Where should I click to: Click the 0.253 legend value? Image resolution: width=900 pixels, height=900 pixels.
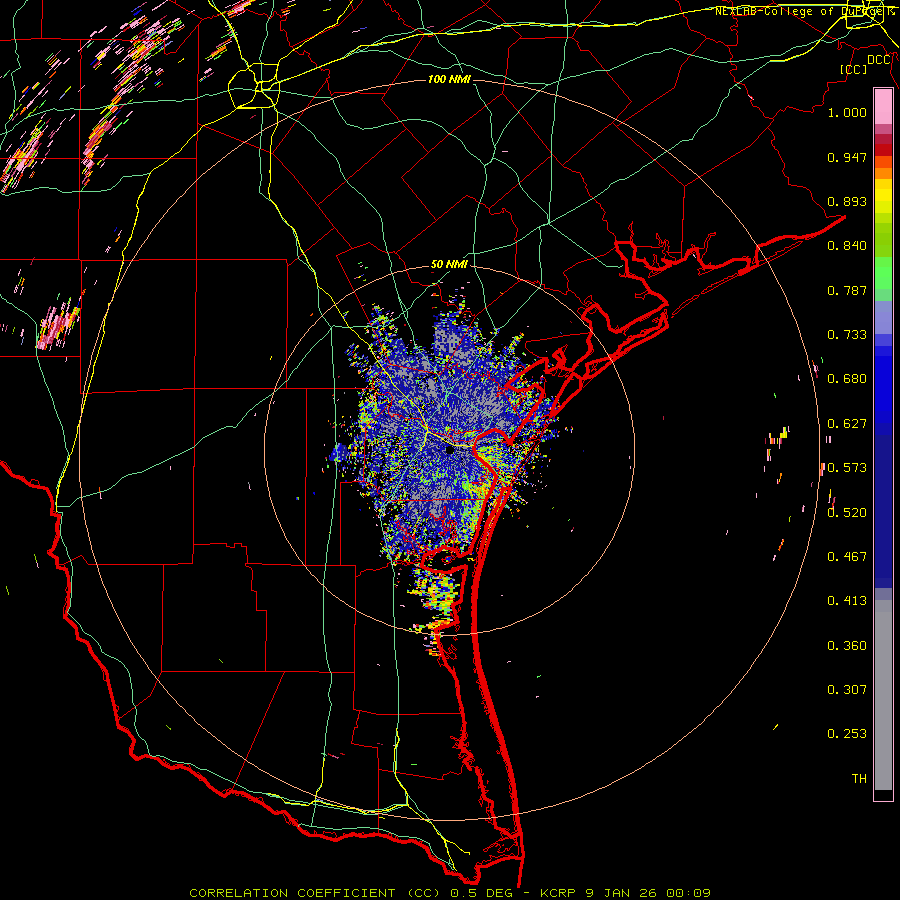tap(847, 734)
